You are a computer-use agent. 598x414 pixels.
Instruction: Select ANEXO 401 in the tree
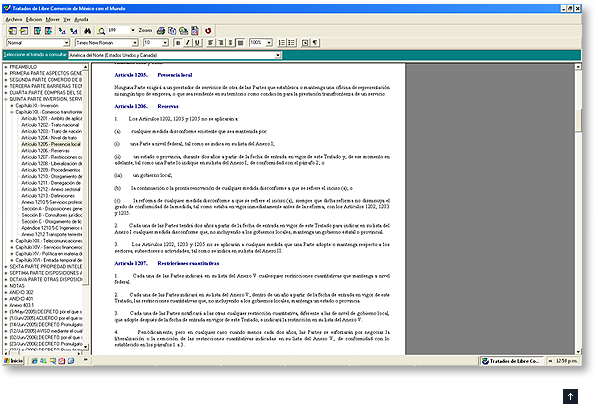[21, 299]
